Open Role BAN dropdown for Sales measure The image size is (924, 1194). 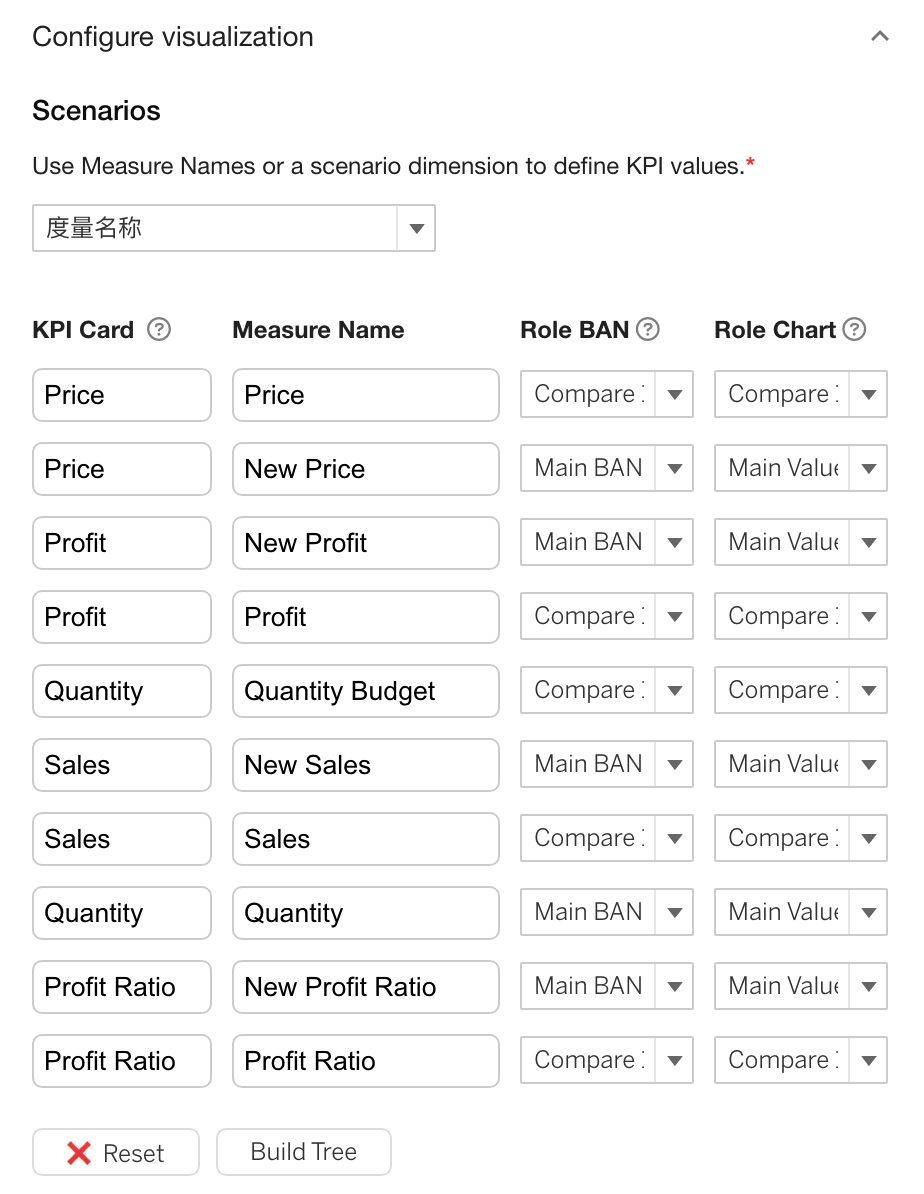coord(606,838)
